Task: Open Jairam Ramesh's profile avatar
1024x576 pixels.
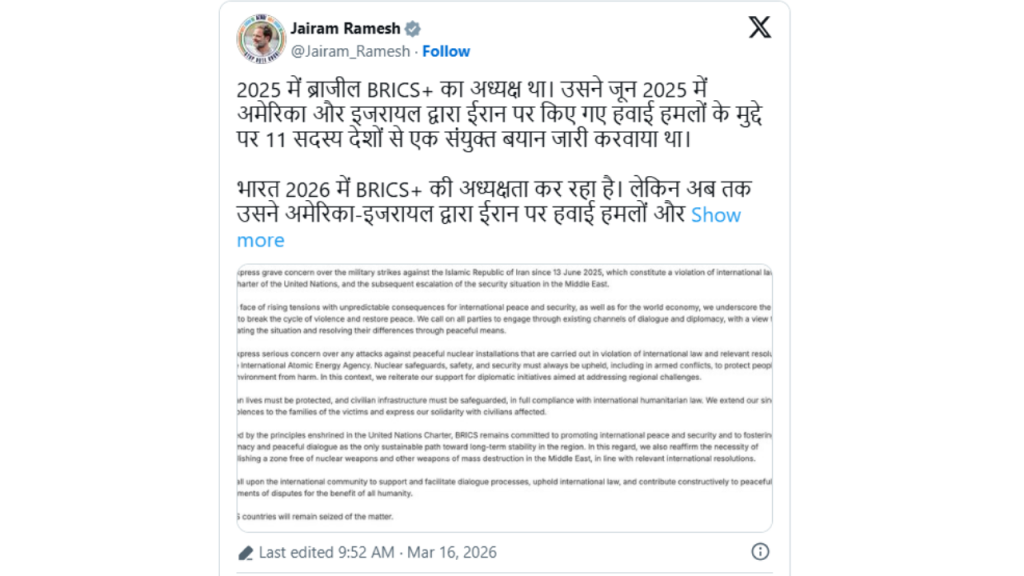Action: (261, 39)
